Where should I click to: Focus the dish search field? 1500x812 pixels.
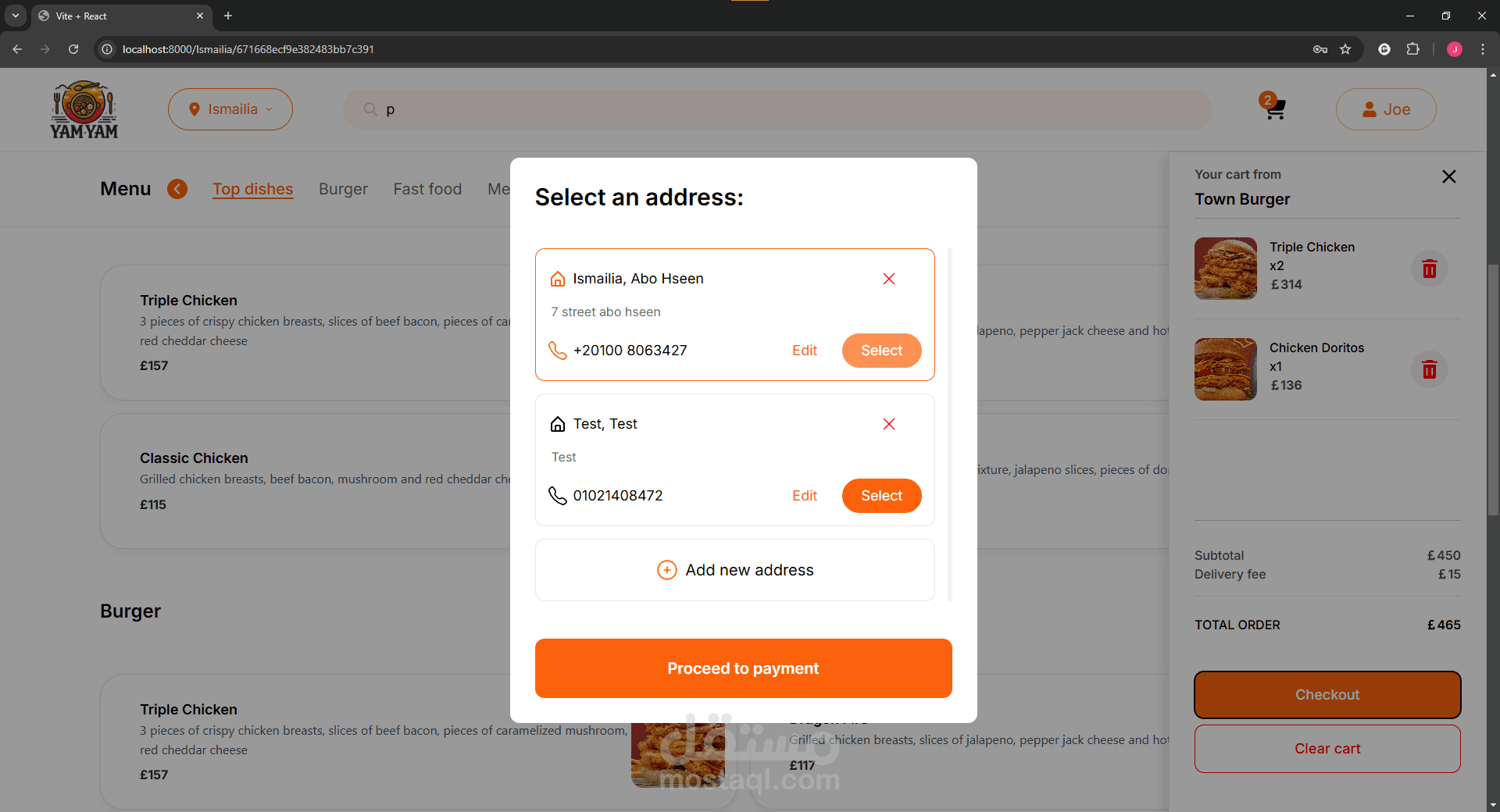tap(777, 109)
